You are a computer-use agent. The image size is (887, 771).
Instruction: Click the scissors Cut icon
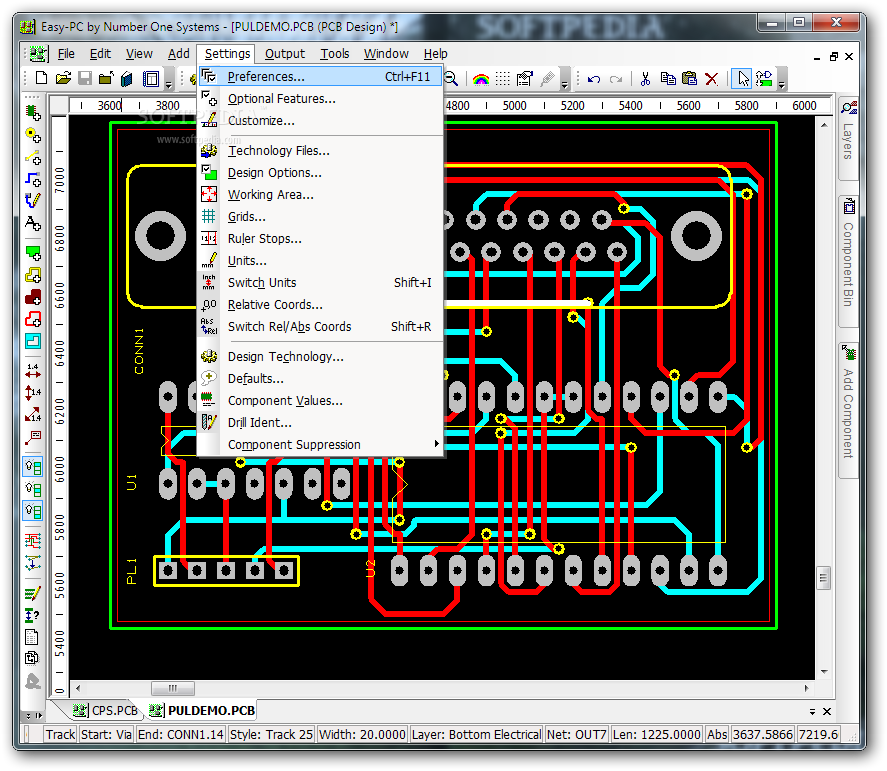point(645,78)
